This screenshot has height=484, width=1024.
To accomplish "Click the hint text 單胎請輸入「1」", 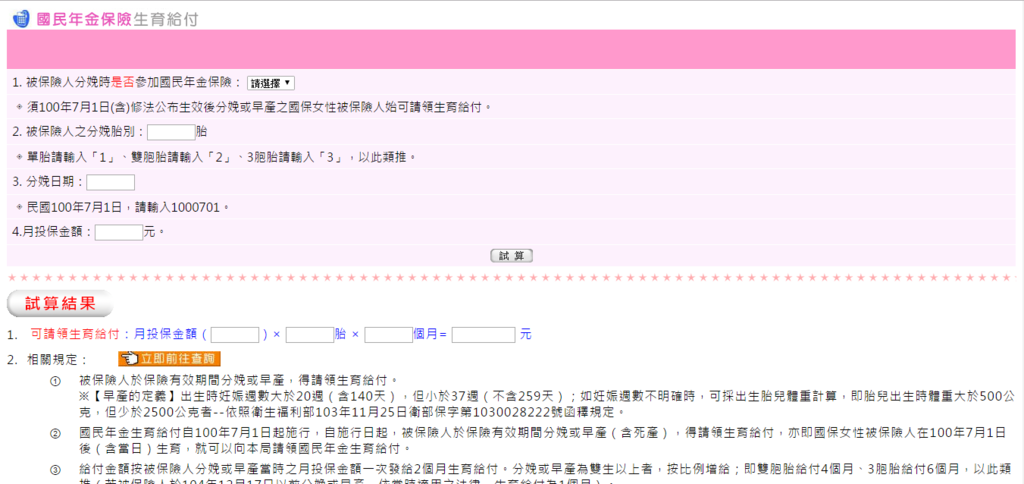I will [71, 157].
